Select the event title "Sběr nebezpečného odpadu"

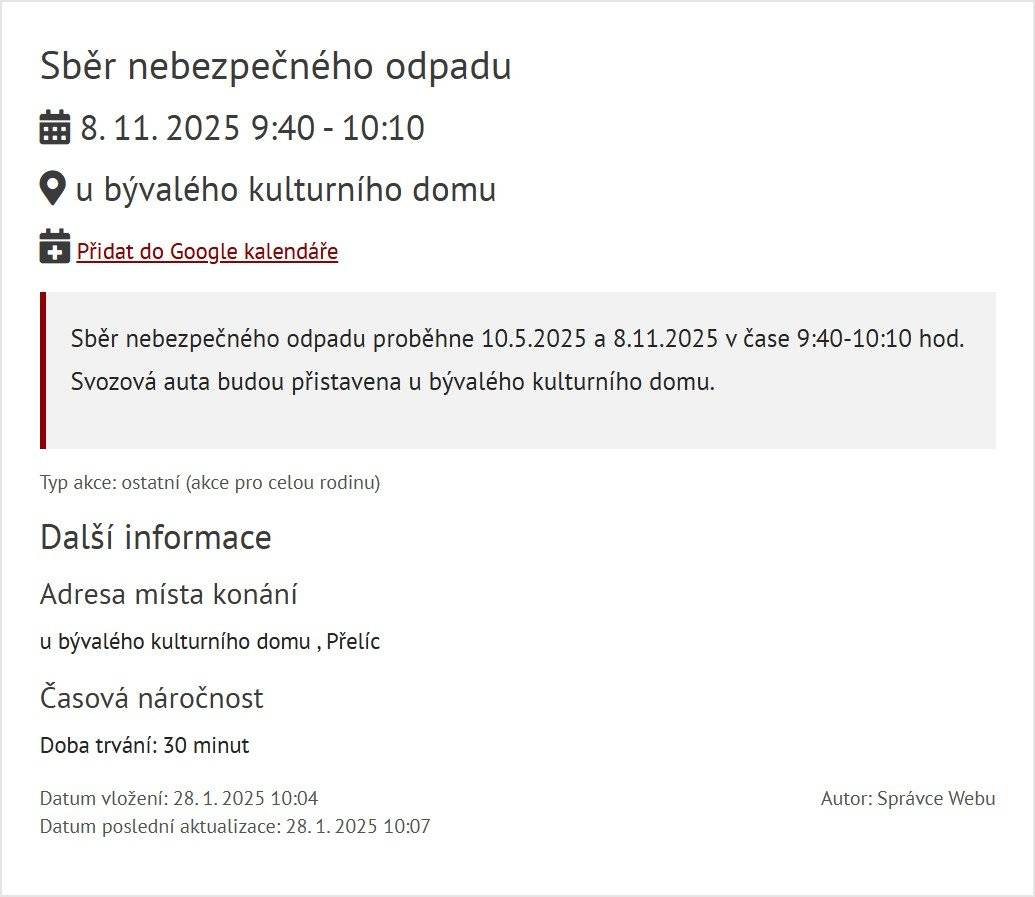coord(275,66)
